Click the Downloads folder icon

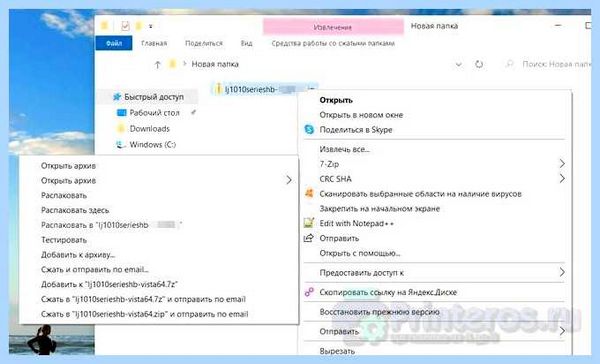click(121, 129)
